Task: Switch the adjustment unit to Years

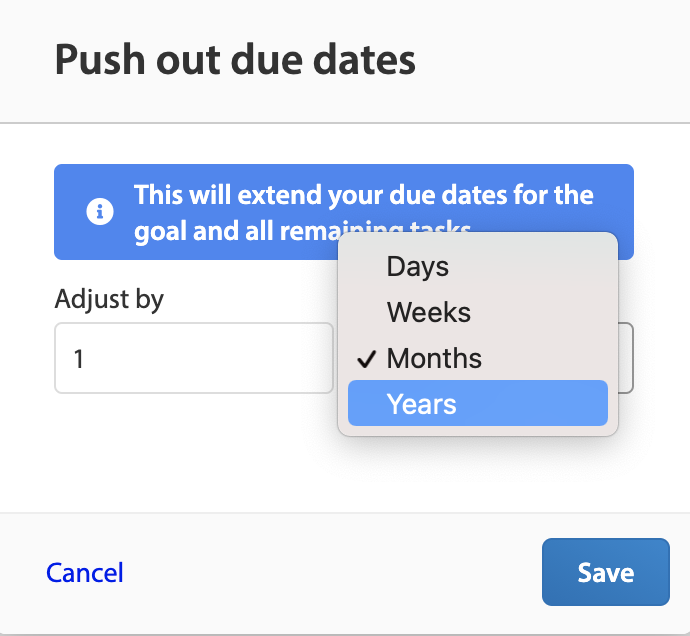Action: [477, 403]
